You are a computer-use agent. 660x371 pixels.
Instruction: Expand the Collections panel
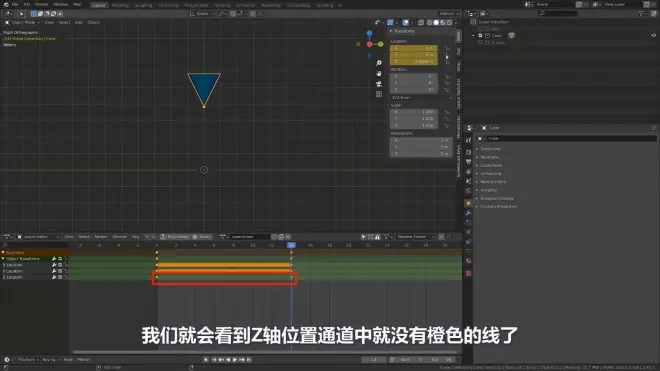[x=491, y=165]
